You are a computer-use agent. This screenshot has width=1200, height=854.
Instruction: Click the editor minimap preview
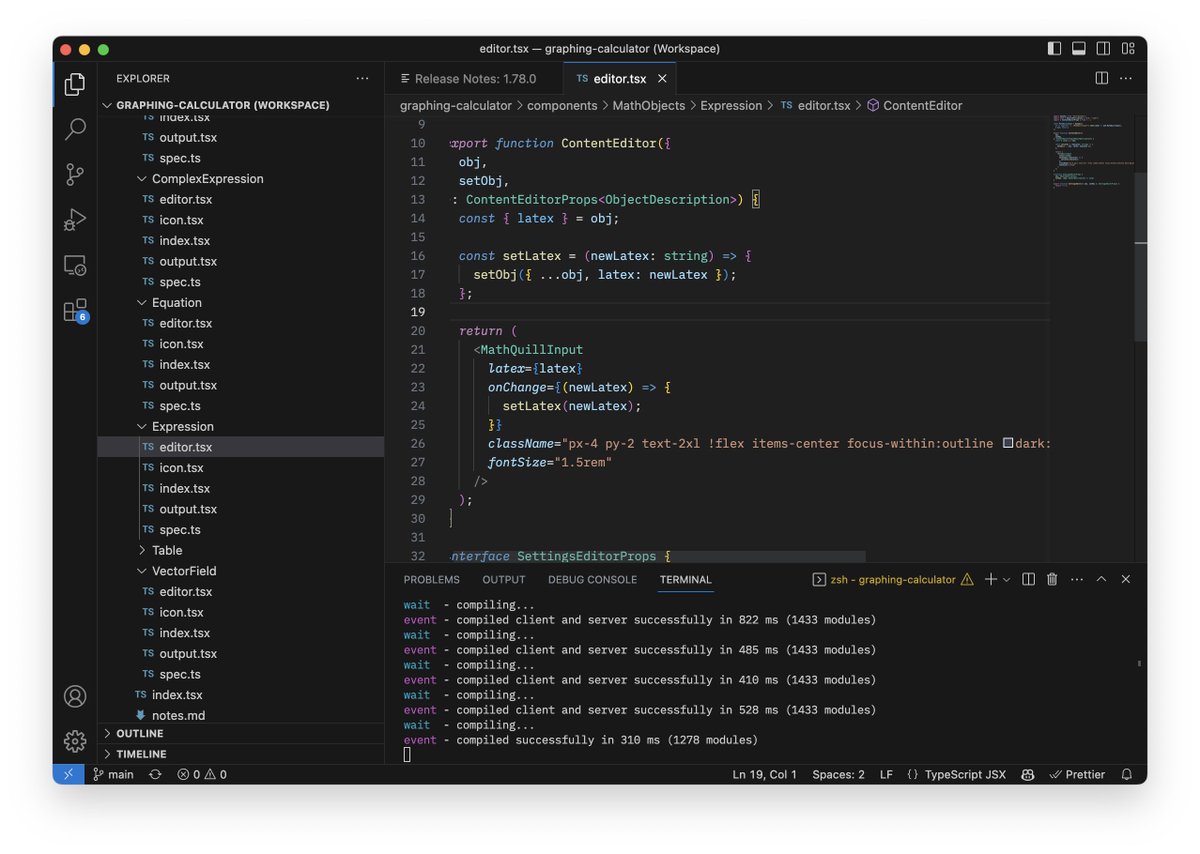pyautogui.click(x=1091, y=150)
